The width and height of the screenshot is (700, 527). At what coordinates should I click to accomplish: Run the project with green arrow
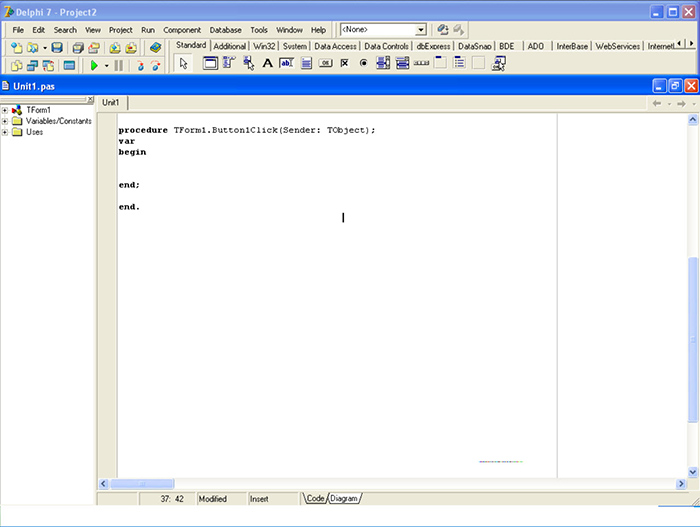click(x=94, y=66)
